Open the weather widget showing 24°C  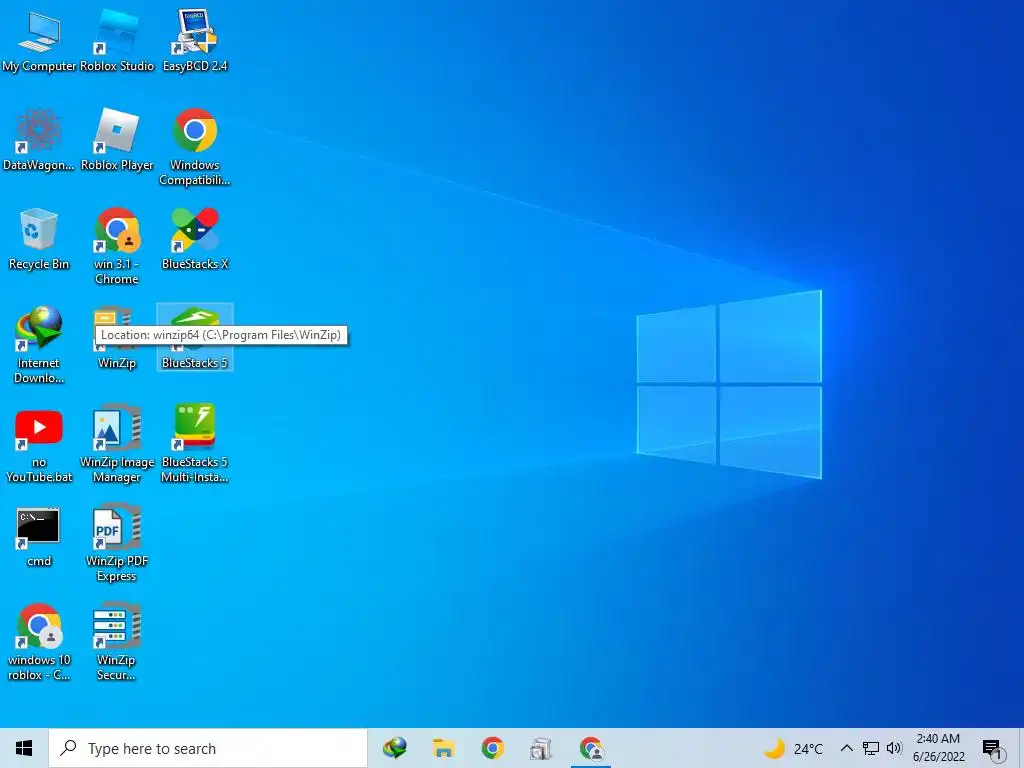[794, 748]
